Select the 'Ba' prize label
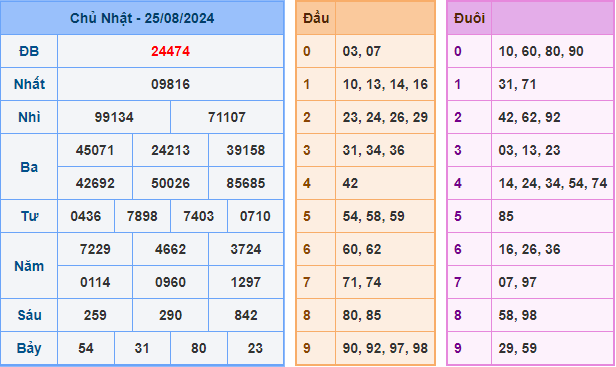Screen dimensions: 616x367 coord(29,167)
